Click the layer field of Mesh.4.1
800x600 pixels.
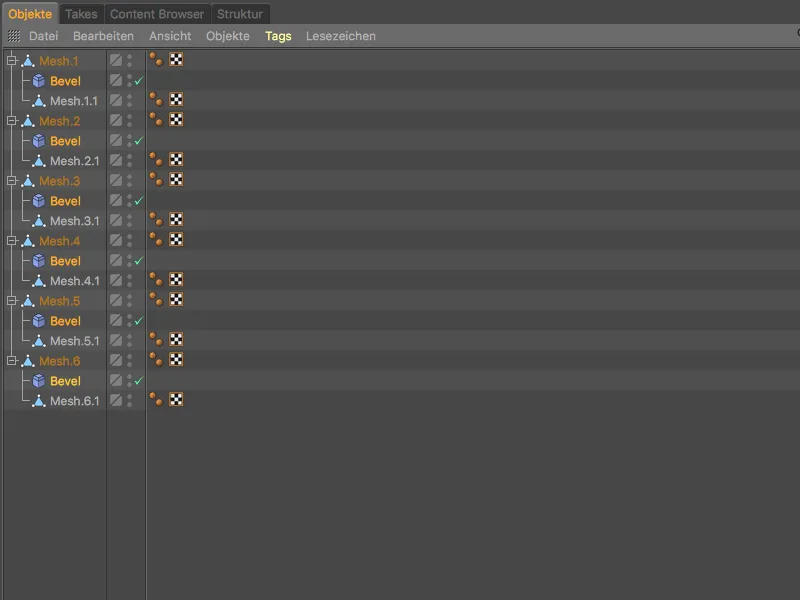116,280
